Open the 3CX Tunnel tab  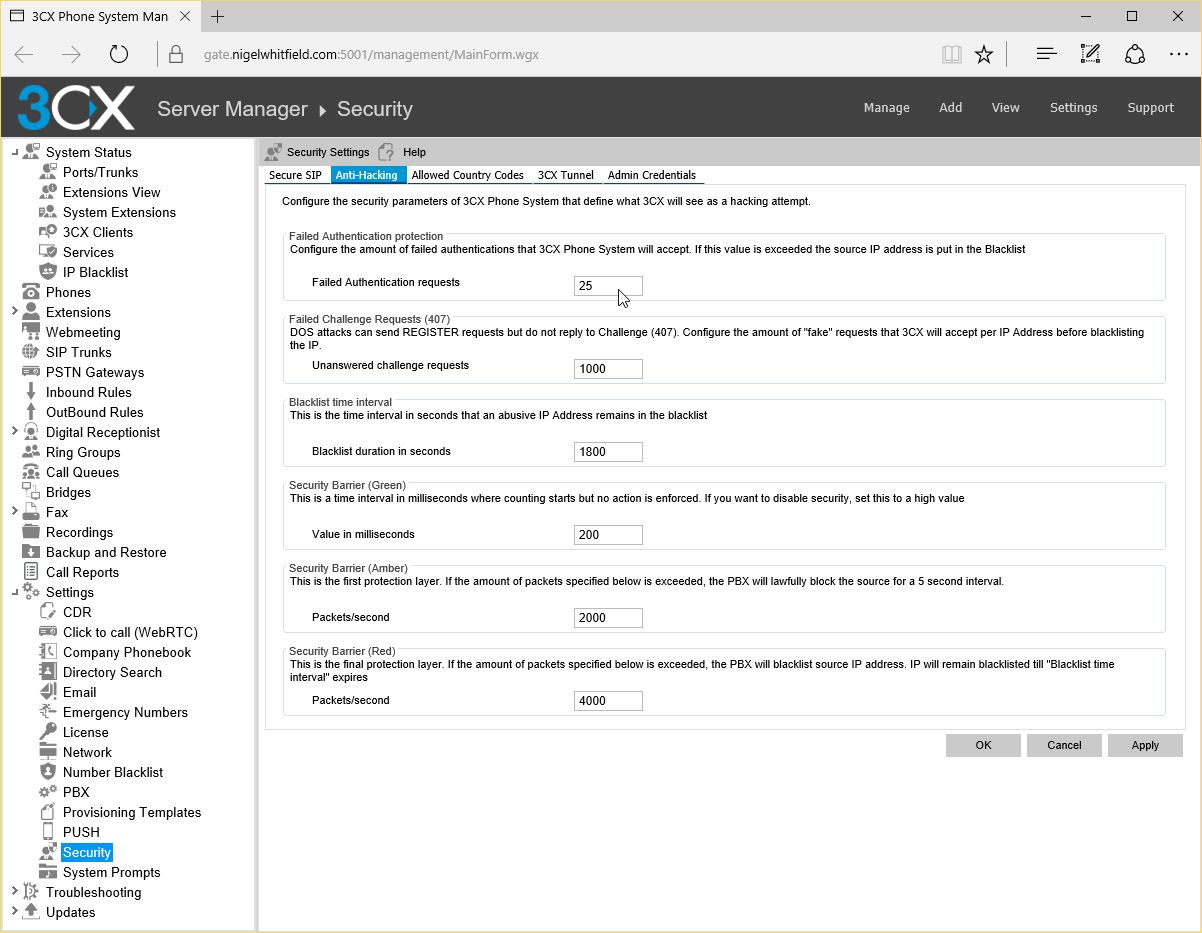[x=566, y=175]
